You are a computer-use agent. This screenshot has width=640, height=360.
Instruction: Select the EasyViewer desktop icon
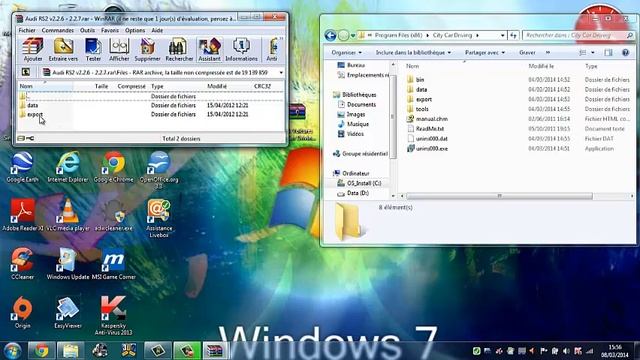[68, 312]
